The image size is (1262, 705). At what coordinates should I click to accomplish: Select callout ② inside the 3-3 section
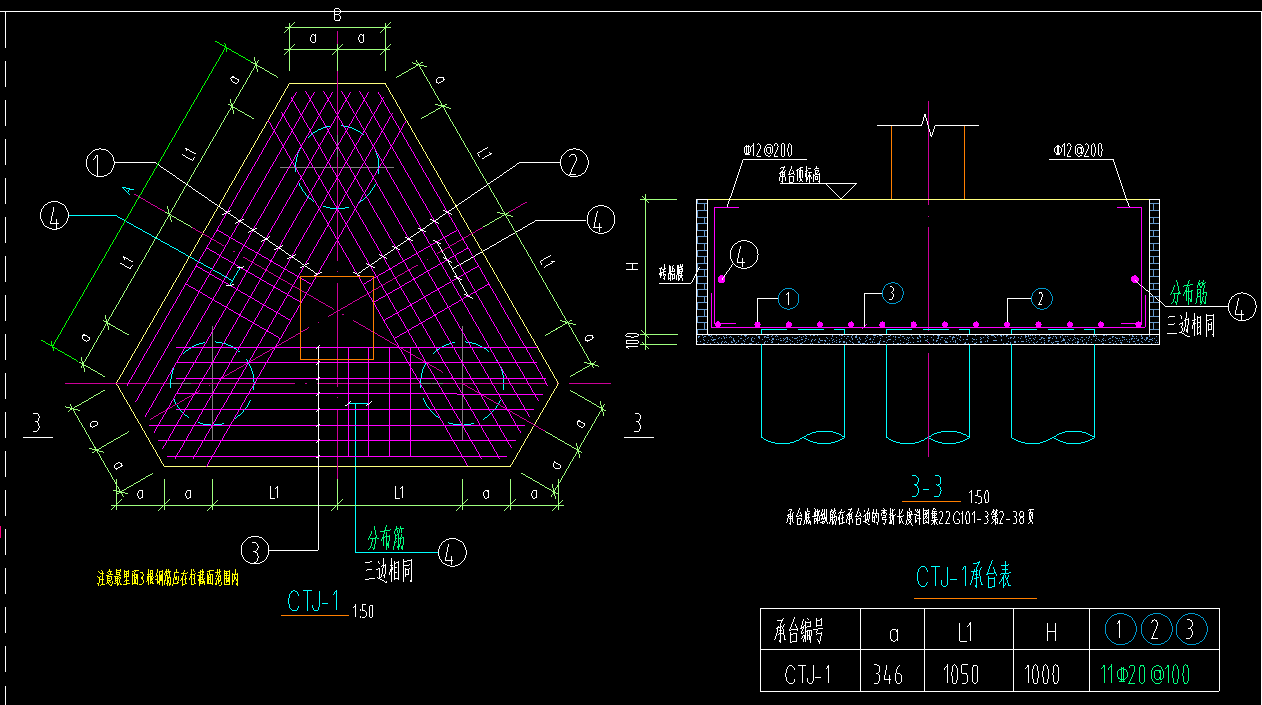(1040, 298)
